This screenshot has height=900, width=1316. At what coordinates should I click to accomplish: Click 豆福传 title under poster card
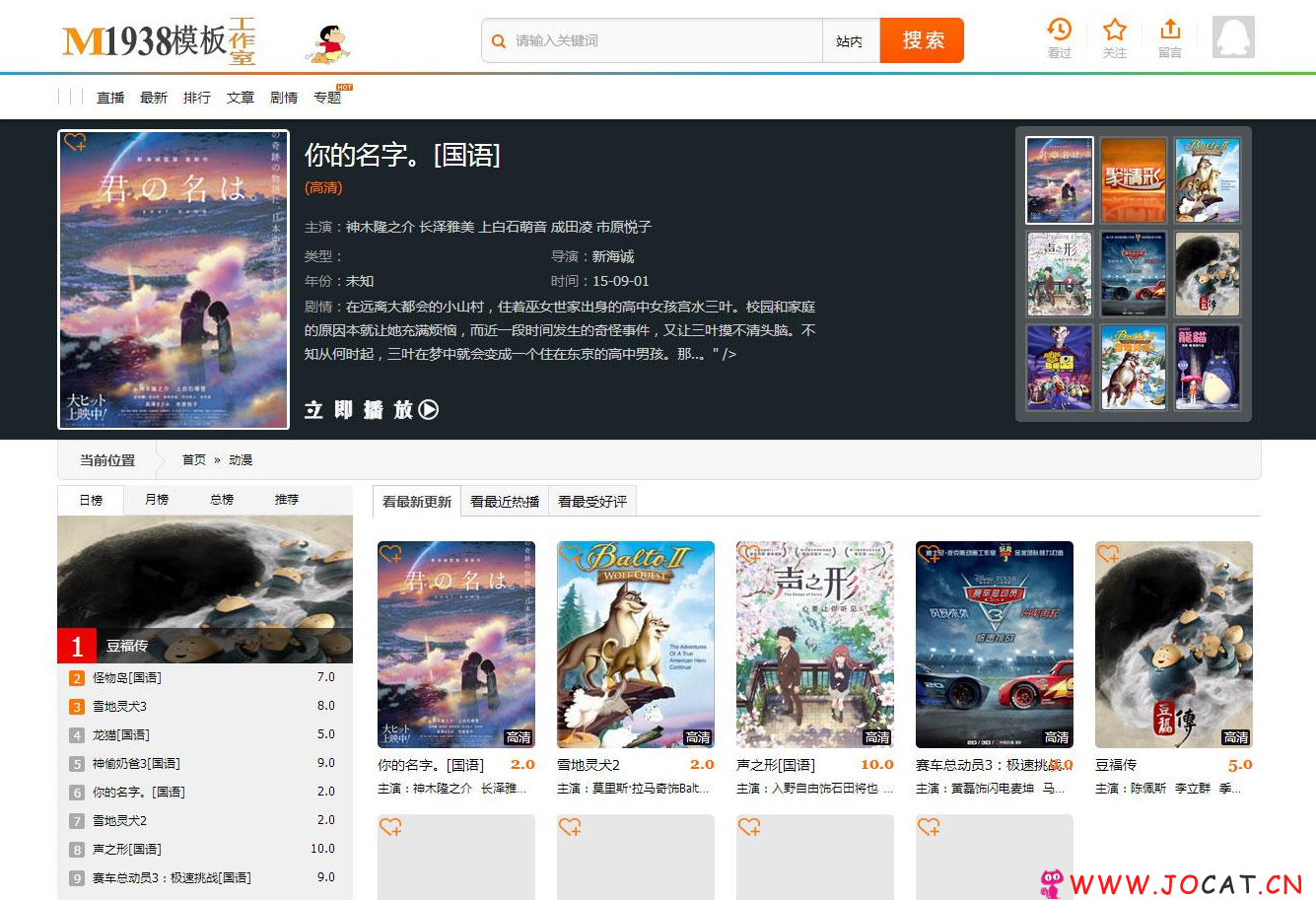coord(1116,765)
